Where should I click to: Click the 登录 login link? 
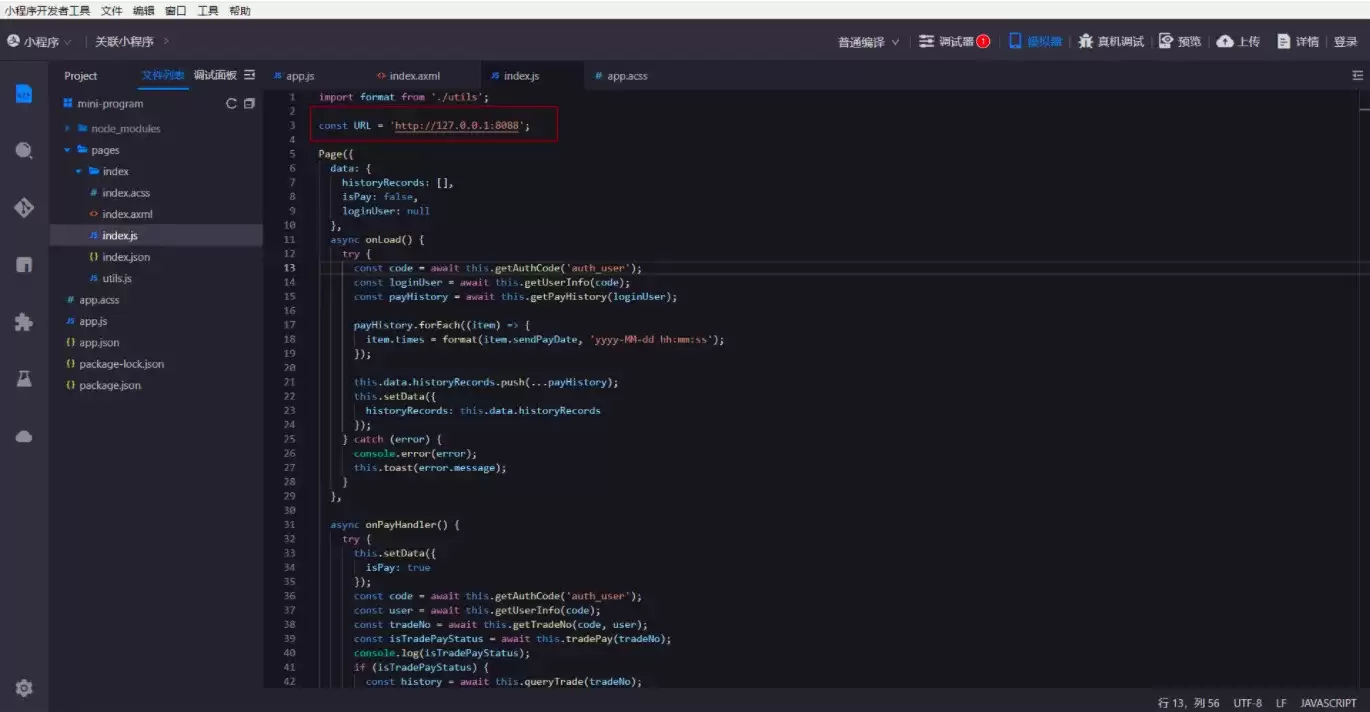point(1345,42)
